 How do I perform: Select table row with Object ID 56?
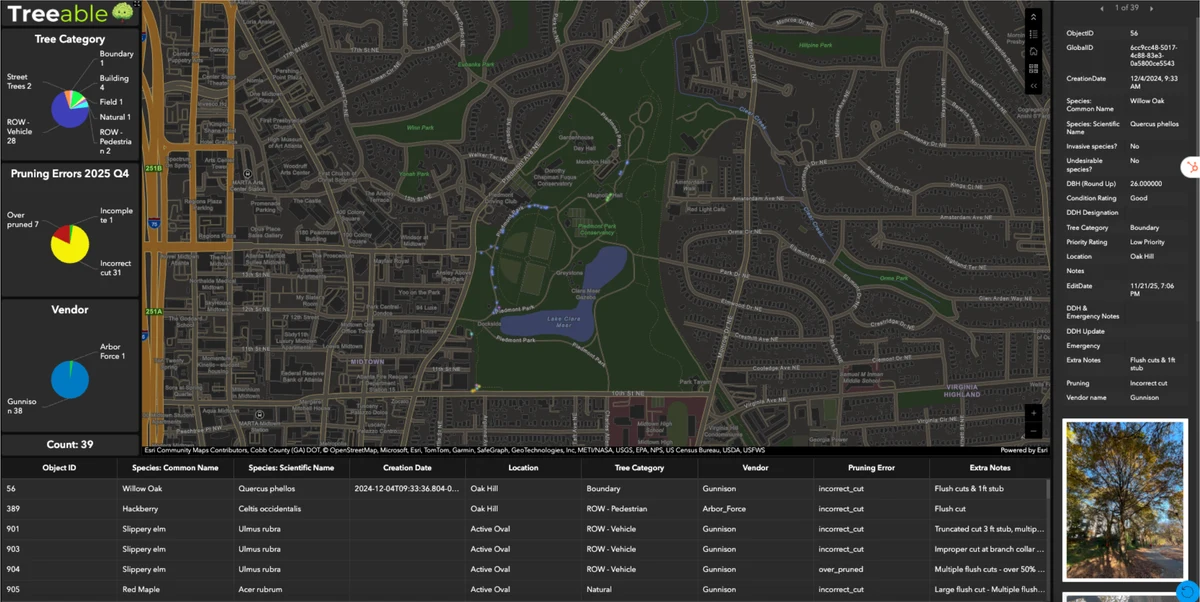[x=524, y=489]
